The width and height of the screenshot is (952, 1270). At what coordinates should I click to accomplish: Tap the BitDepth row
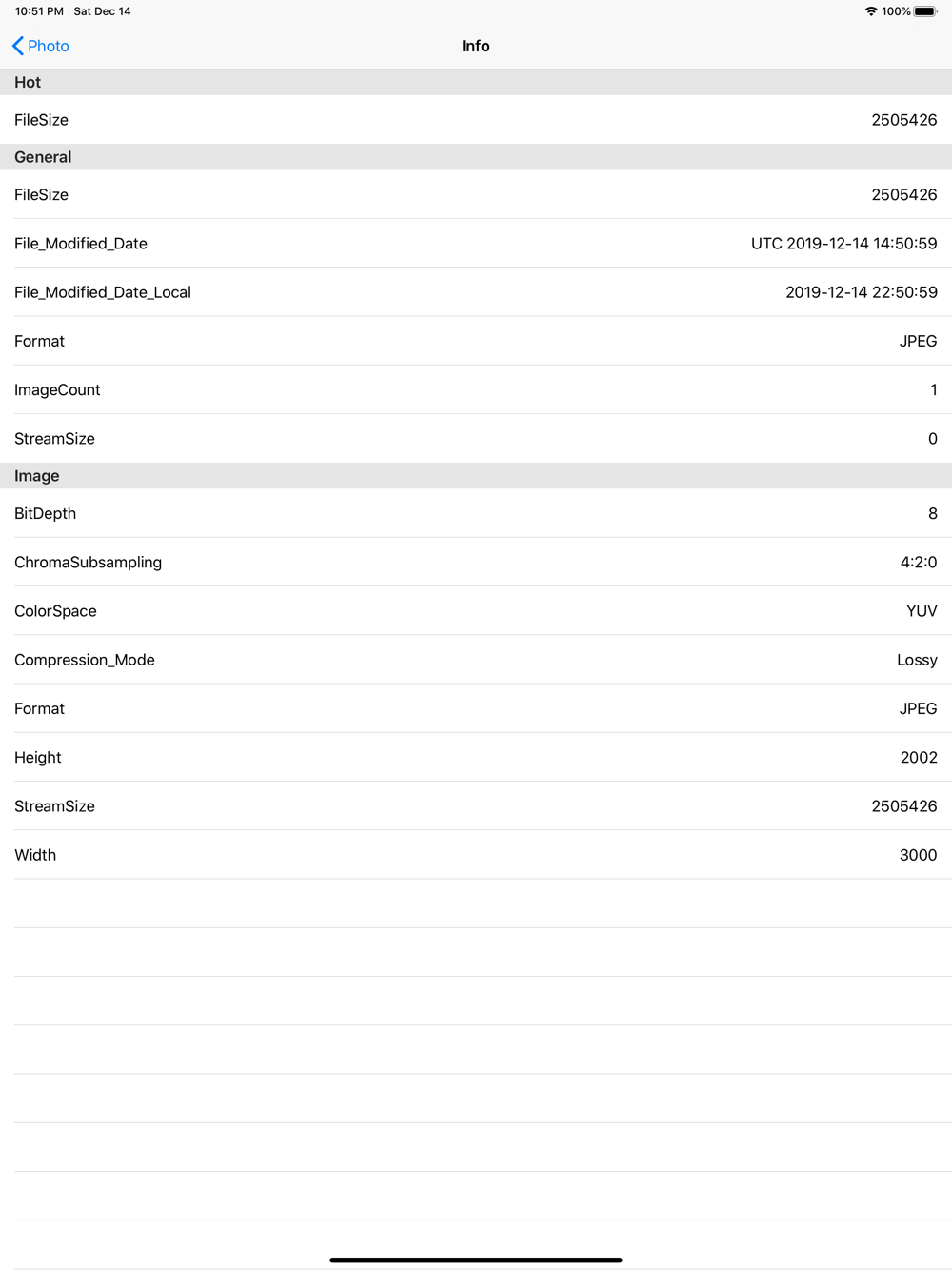pos(476,513)
